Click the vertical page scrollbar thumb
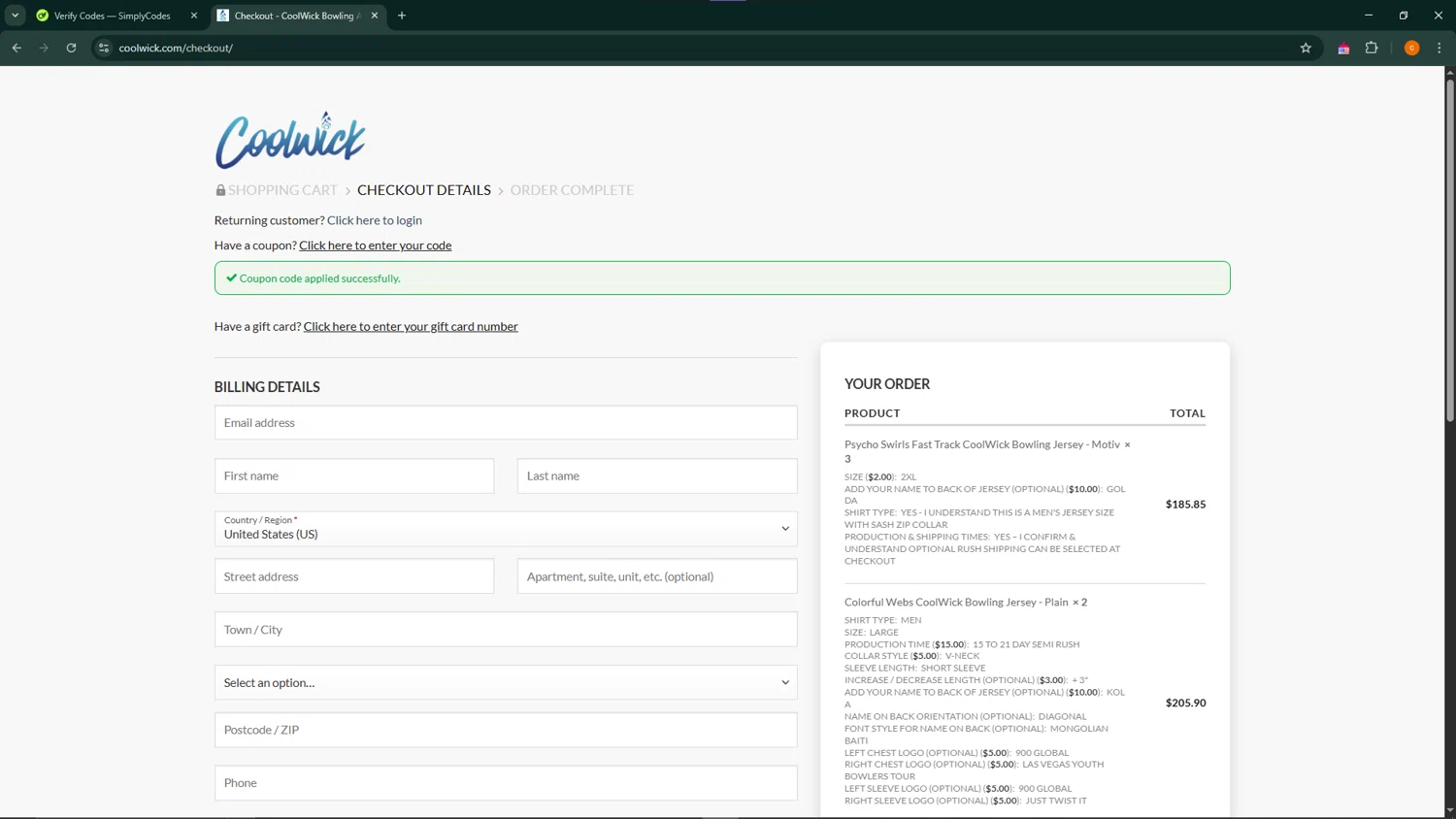This screenshot has height=819, width=1456. 1450,250
